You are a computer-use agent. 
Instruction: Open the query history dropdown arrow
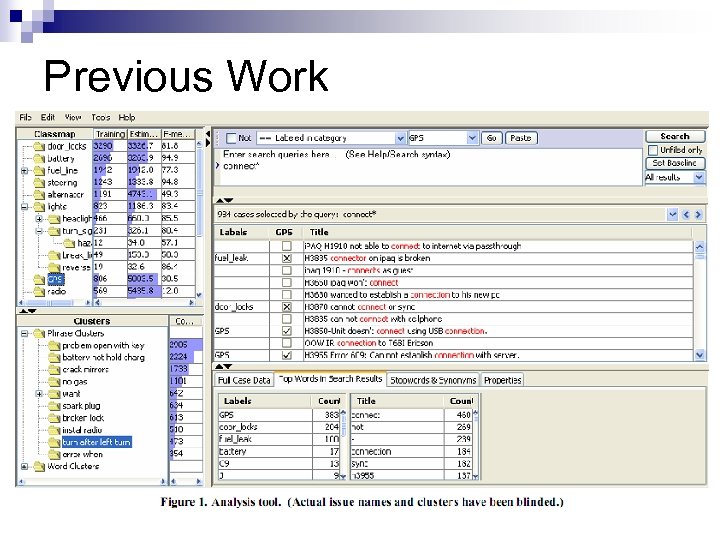point(673,214)
